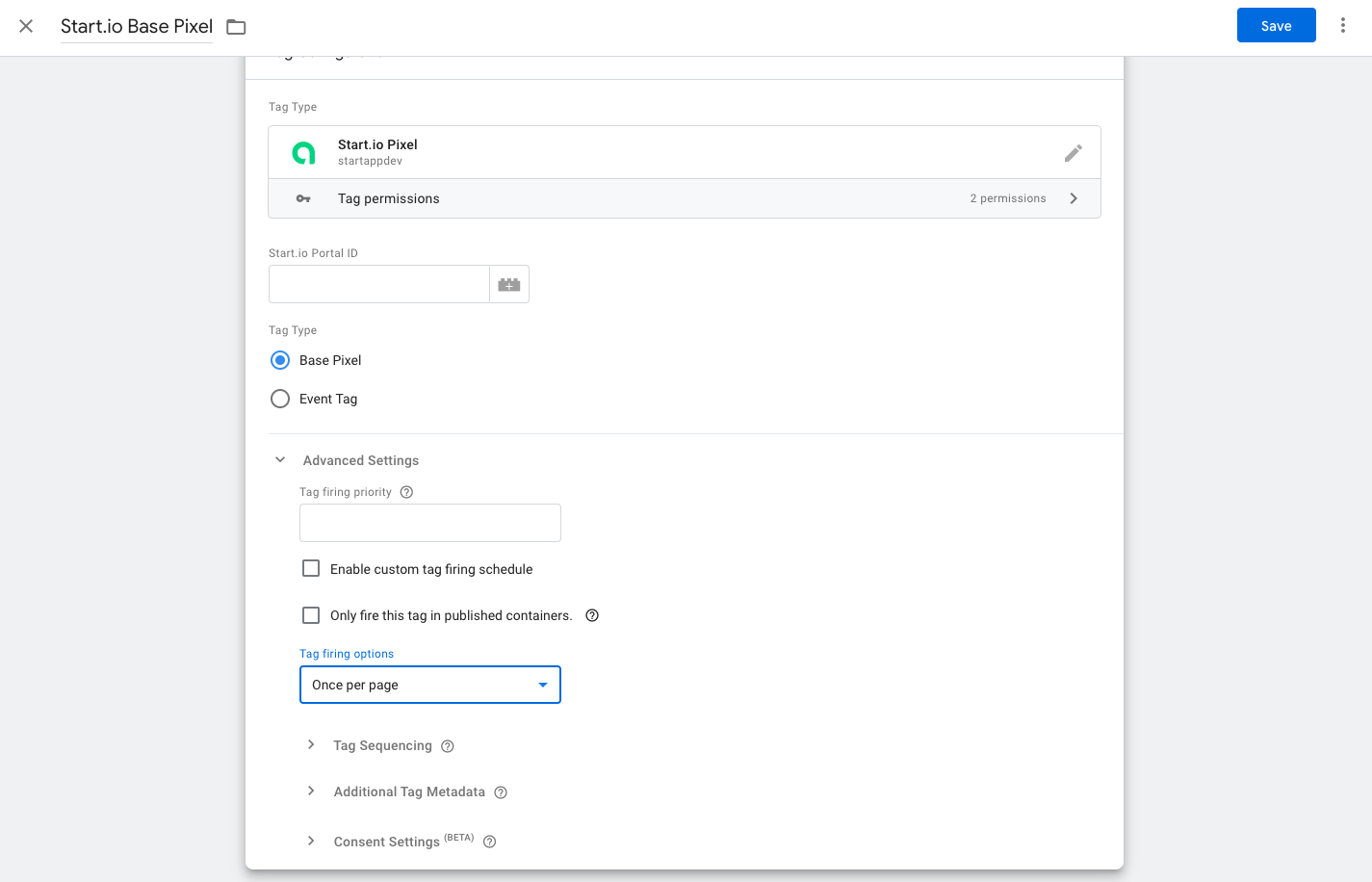Click the Tag Sequencing label
Screen dimensions: 1372x882
point(382,745)
